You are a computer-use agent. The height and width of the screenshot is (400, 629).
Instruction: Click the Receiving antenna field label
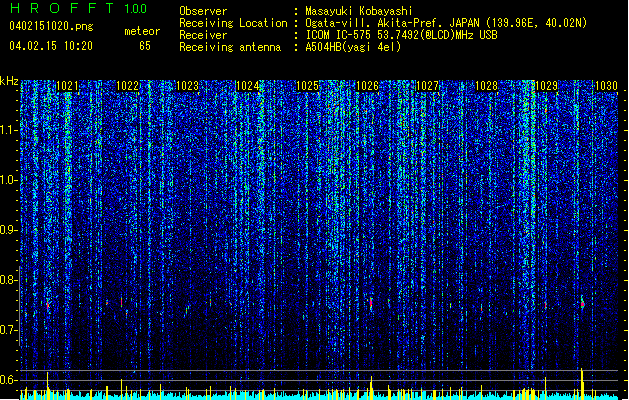230,47
